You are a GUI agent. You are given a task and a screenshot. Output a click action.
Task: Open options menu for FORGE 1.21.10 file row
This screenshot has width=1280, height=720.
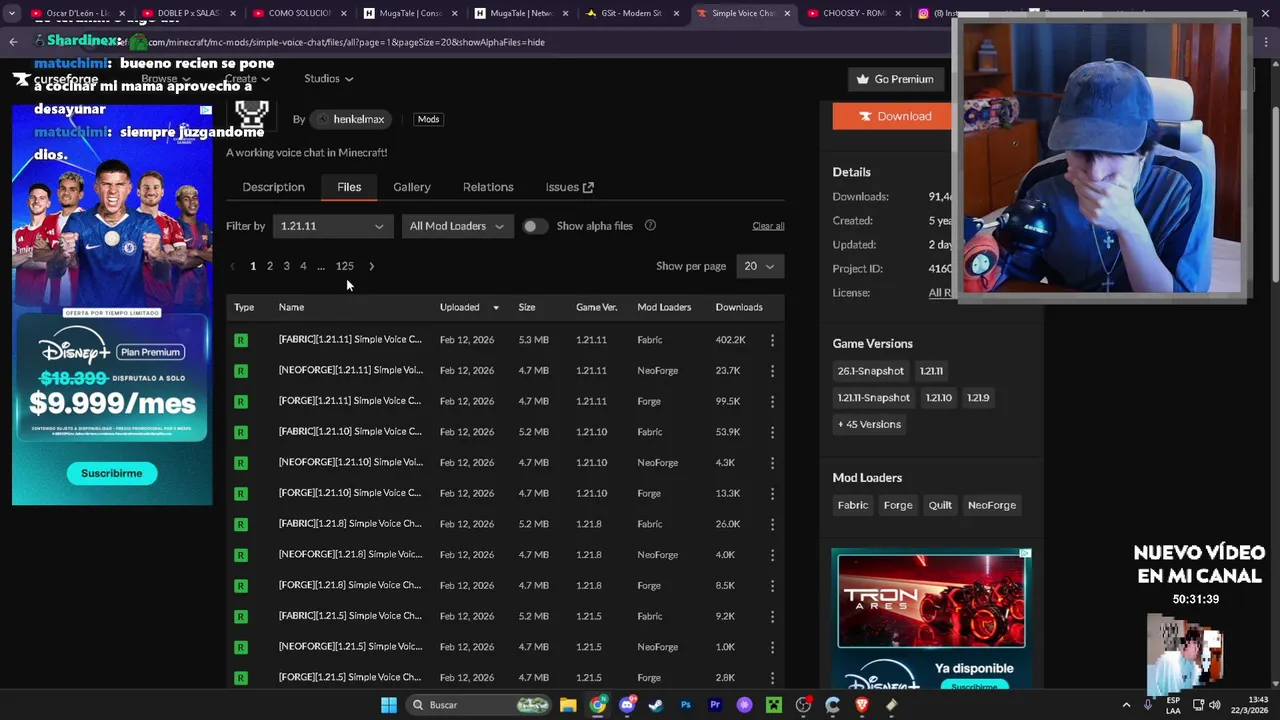click(772, 493)
